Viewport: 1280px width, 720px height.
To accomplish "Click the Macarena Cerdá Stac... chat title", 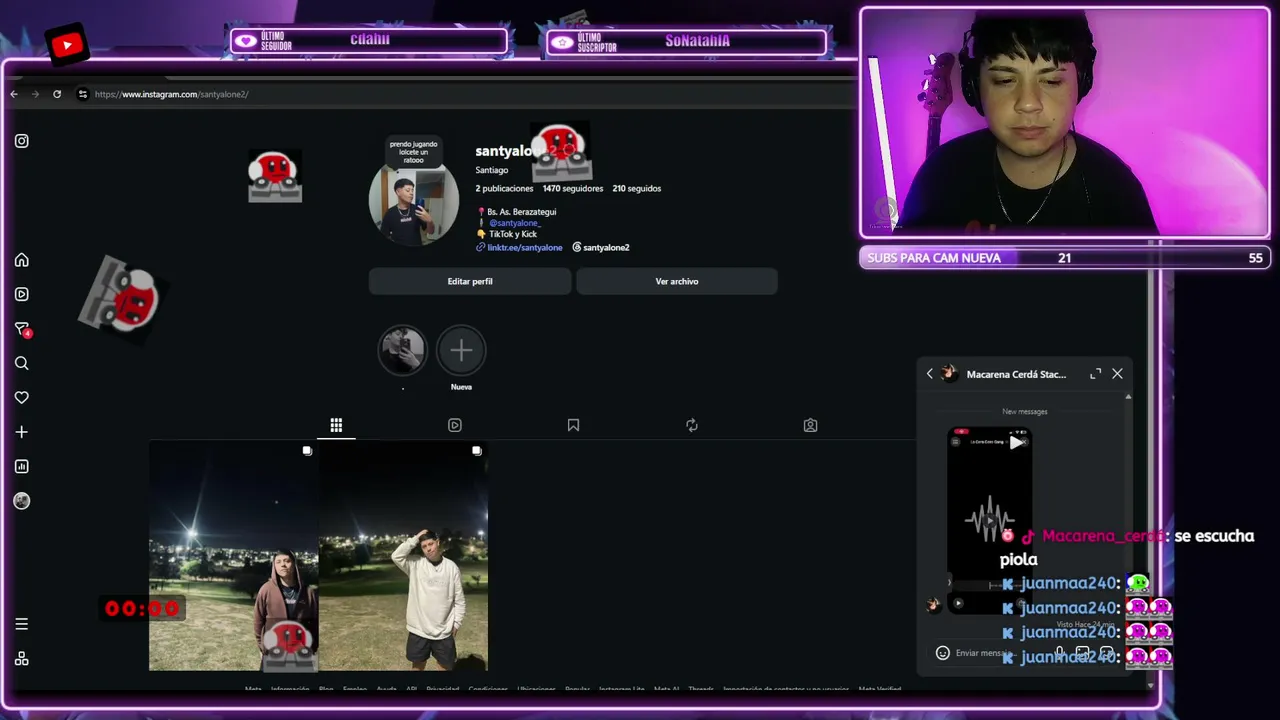I will (1016, 374).
